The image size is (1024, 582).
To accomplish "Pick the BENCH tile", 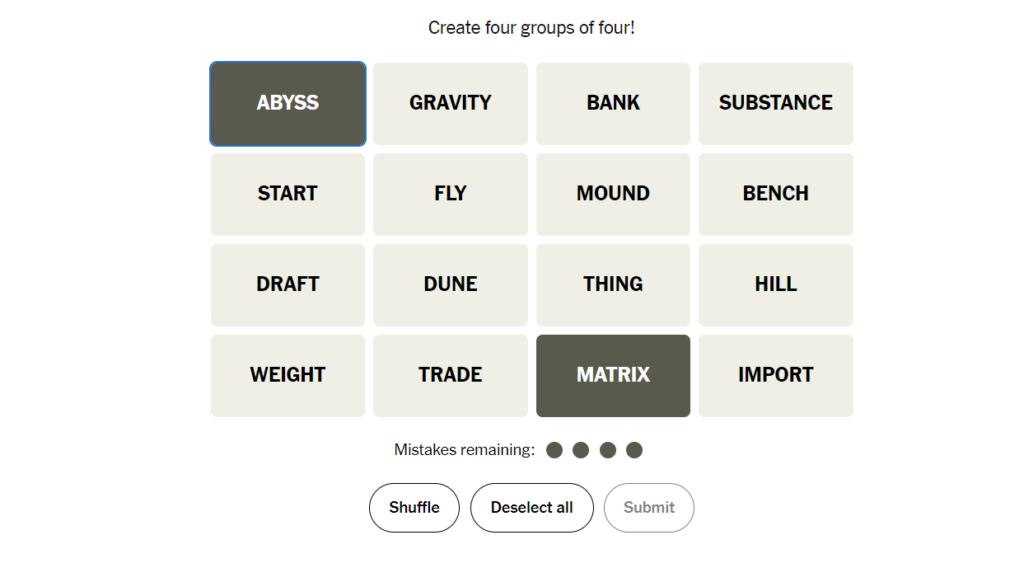I will 776,194.
